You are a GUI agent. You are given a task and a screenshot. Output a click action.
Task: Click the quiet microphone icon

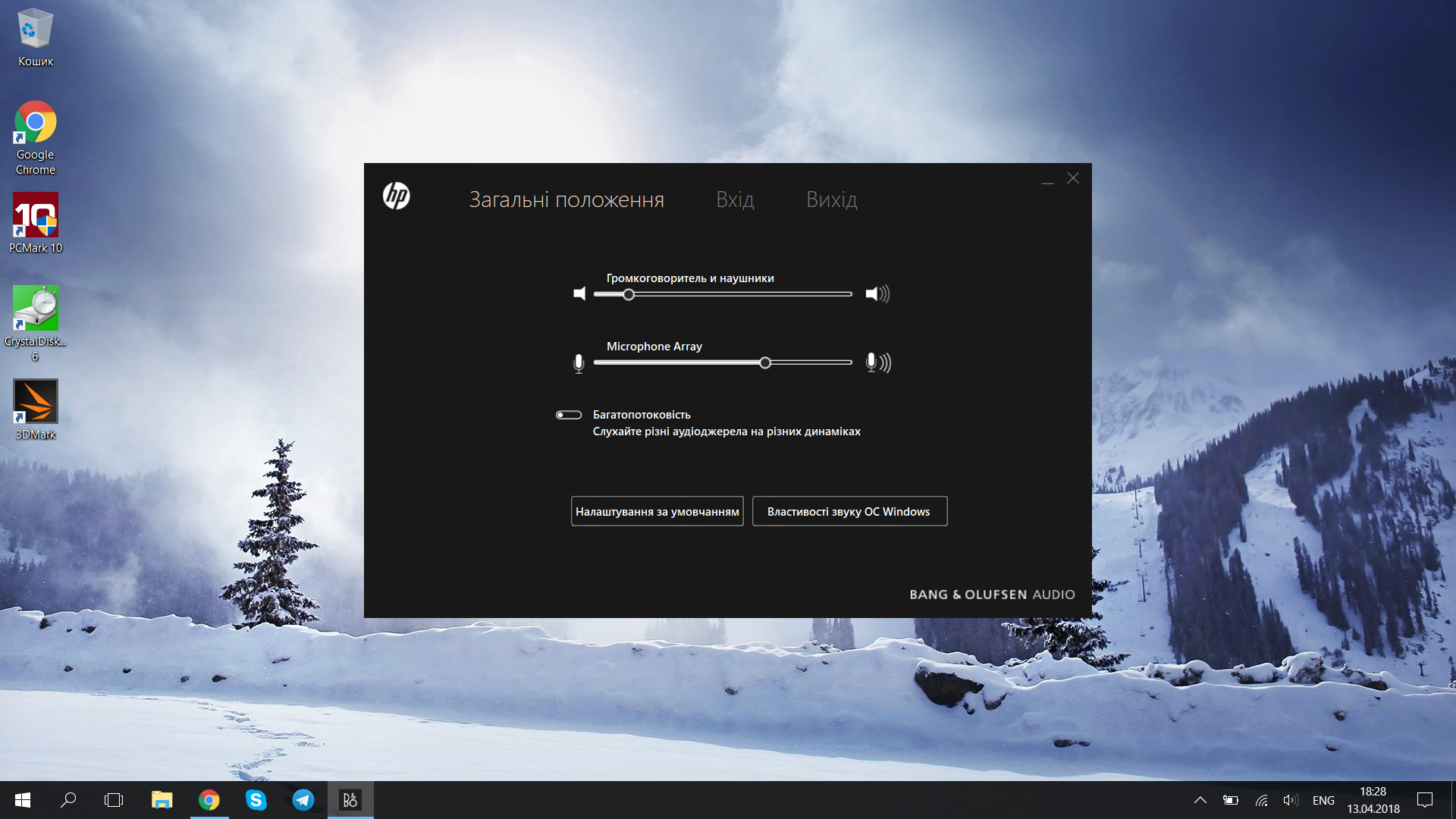tap(579, 363)
